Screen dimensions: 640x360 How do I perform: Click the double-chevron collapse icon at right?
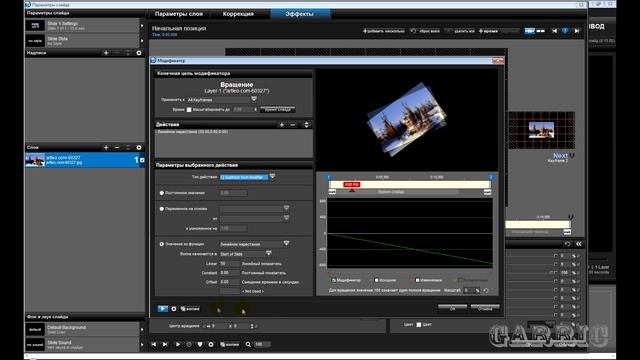click(579, 244)
